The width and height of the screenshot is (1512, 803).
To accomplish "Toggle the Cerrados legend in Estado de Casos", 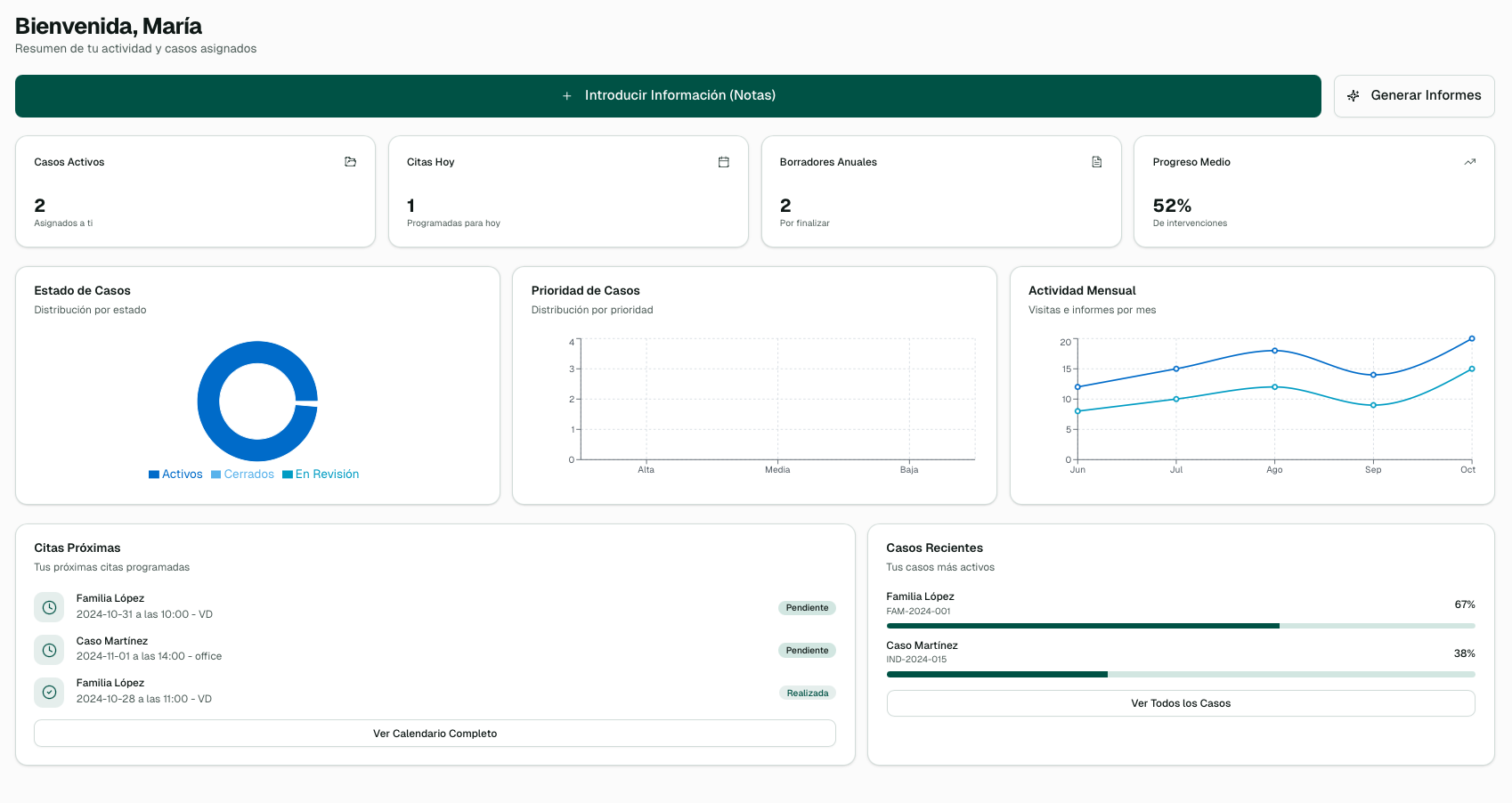I will pos(242,474).
